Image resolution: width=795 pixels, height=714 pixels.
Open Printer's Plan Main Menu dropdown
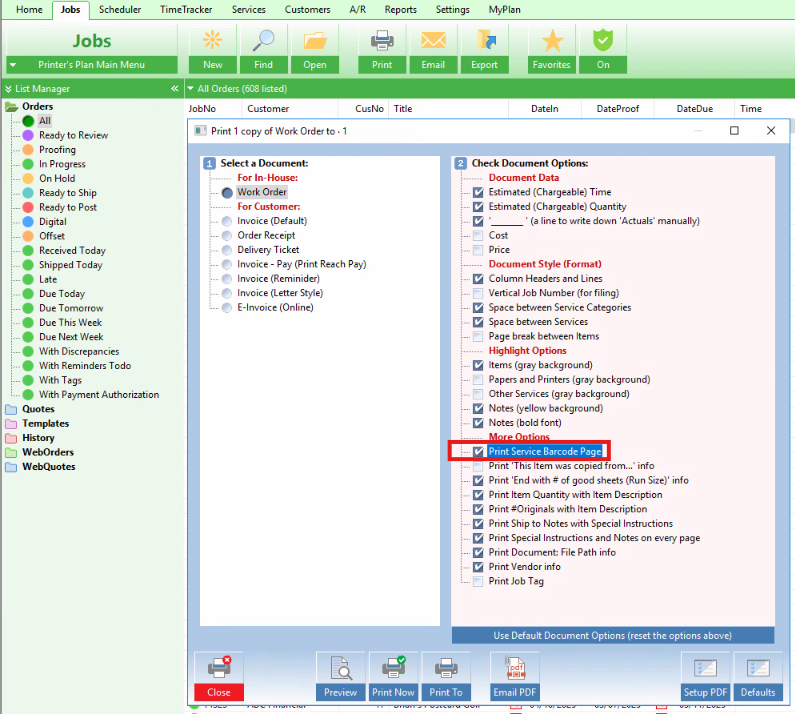pos(13,65)
